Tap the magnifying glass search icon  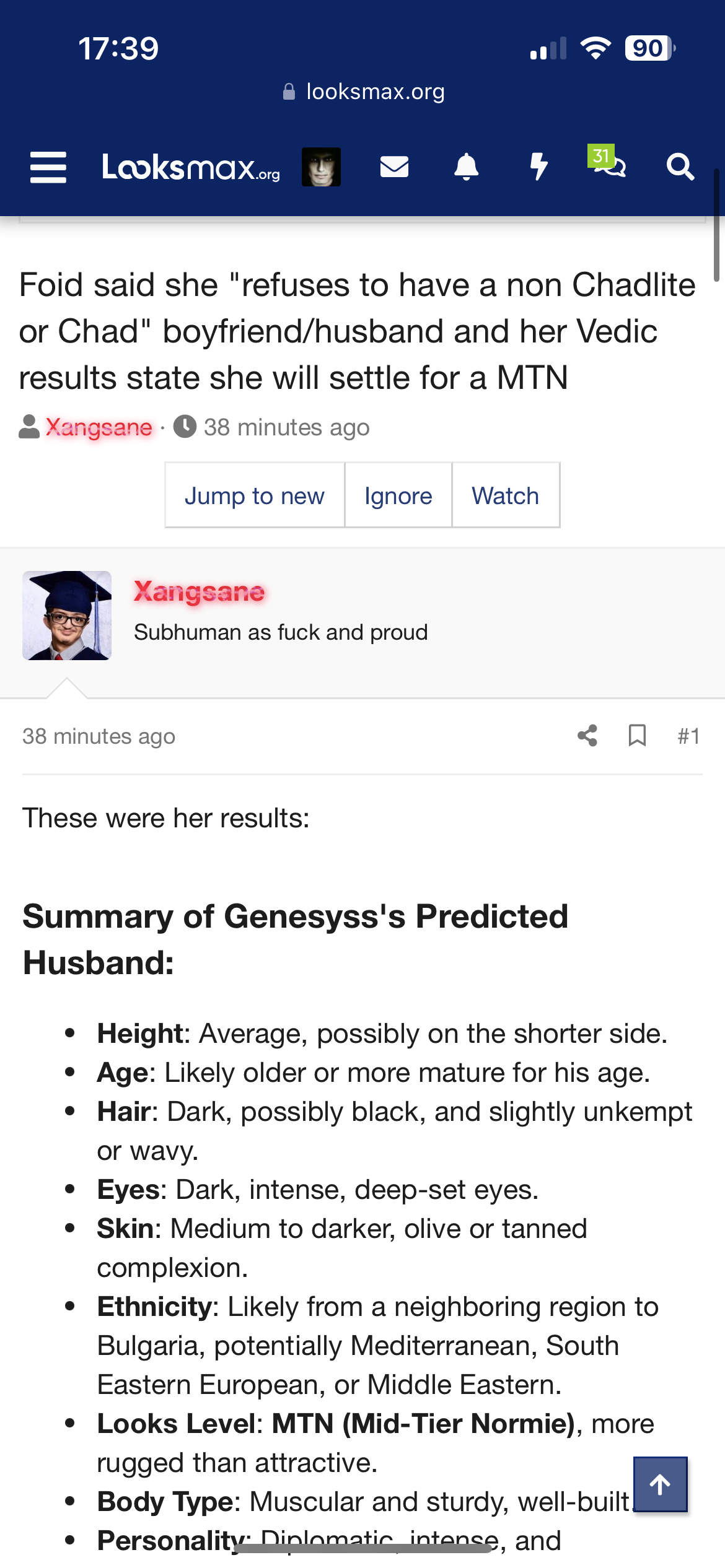pyautogui.click(x=680, y=167)
